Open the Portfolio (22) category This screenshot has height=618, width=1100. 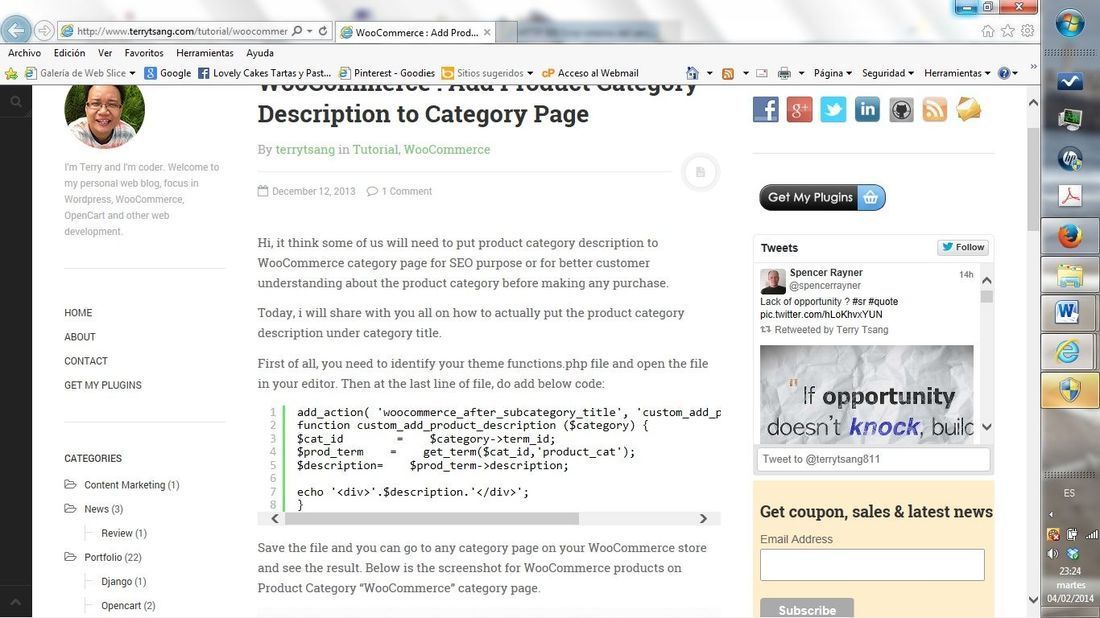[113, 558]
